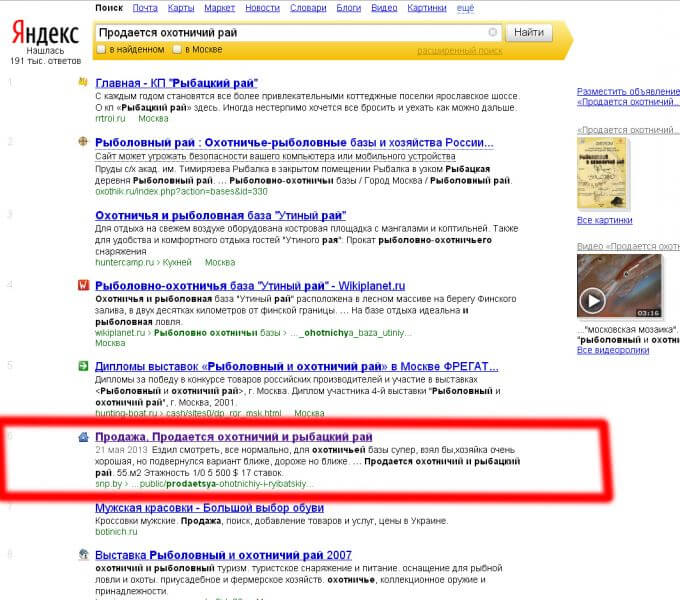The image size is (680, 600).
Task: Click house favicon beside Продажа. Продается result
Action: [x=83, y=437]
